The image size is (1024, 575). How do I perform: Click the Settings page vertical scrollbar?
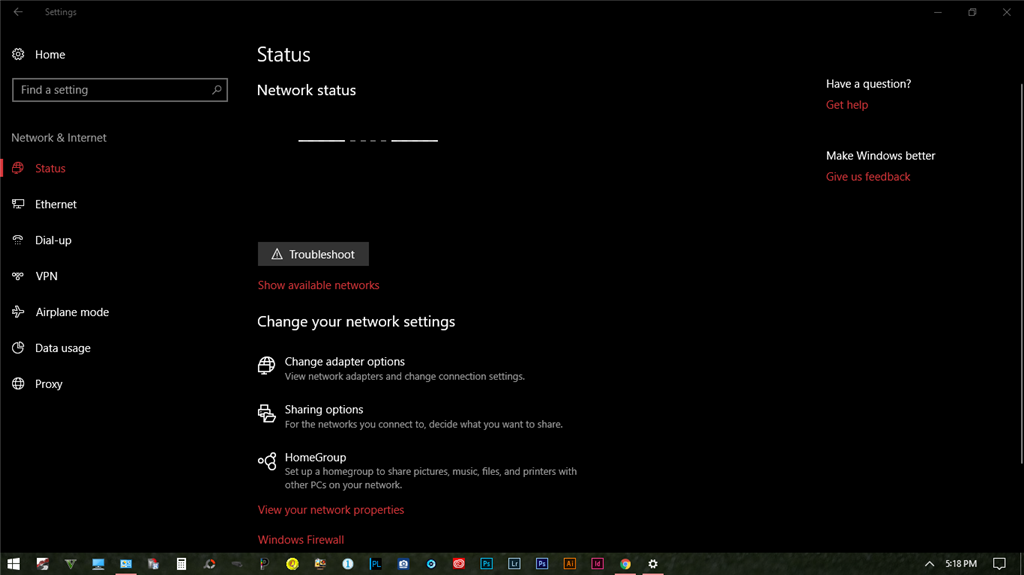coord(1021,274)
